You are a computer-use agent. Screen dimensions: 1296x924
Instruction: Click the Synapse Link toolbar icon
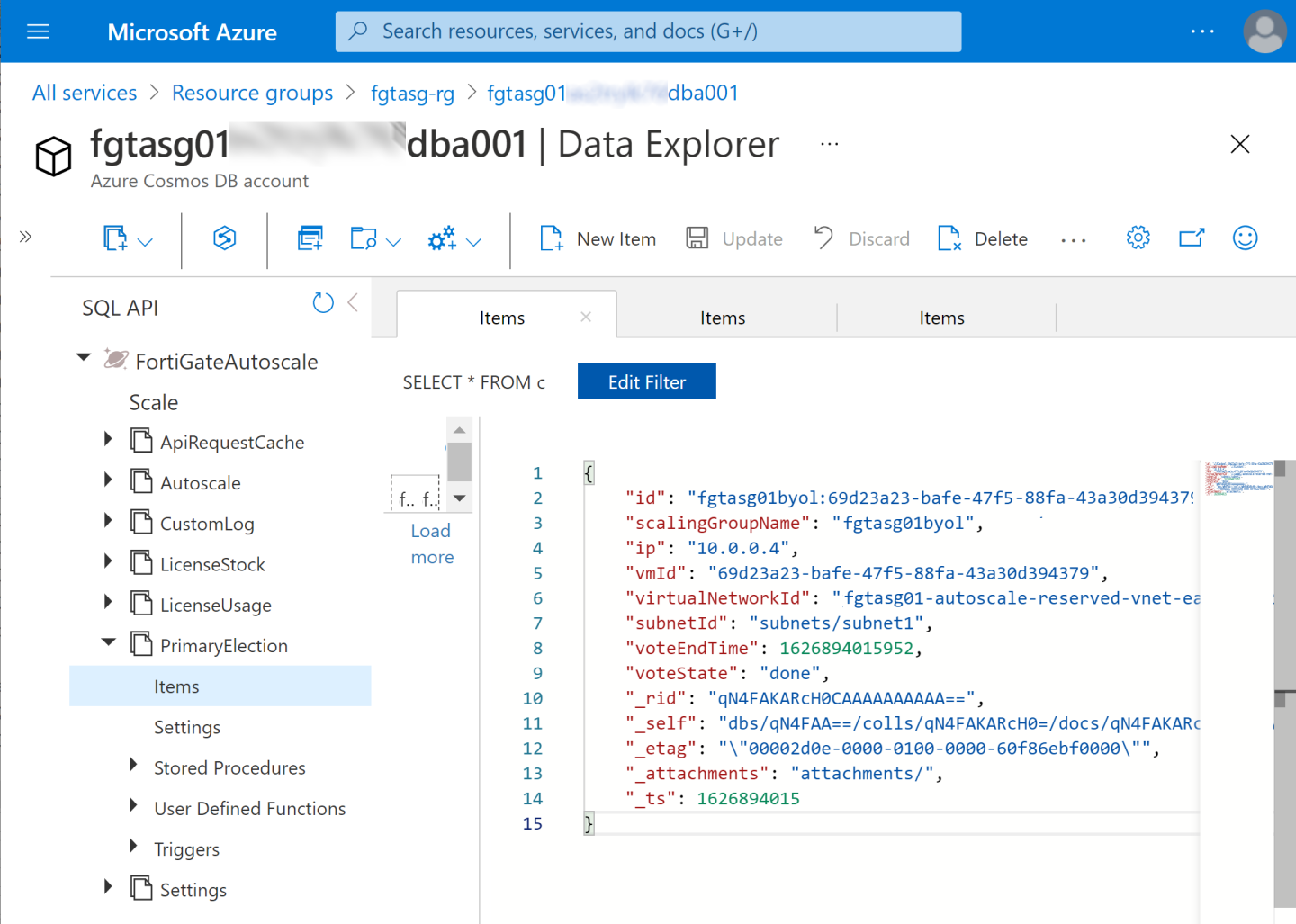(x=224, y=238)
